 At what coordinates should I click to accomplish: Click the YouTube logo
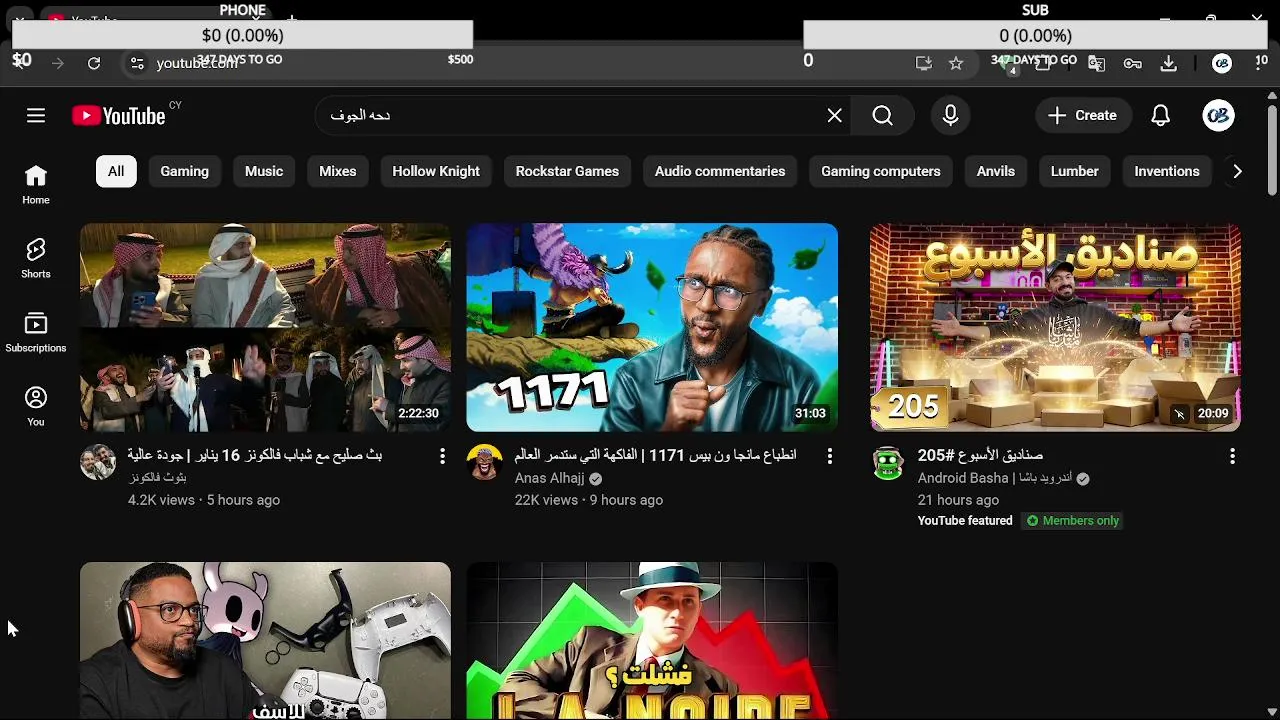[x=119, y=116]
